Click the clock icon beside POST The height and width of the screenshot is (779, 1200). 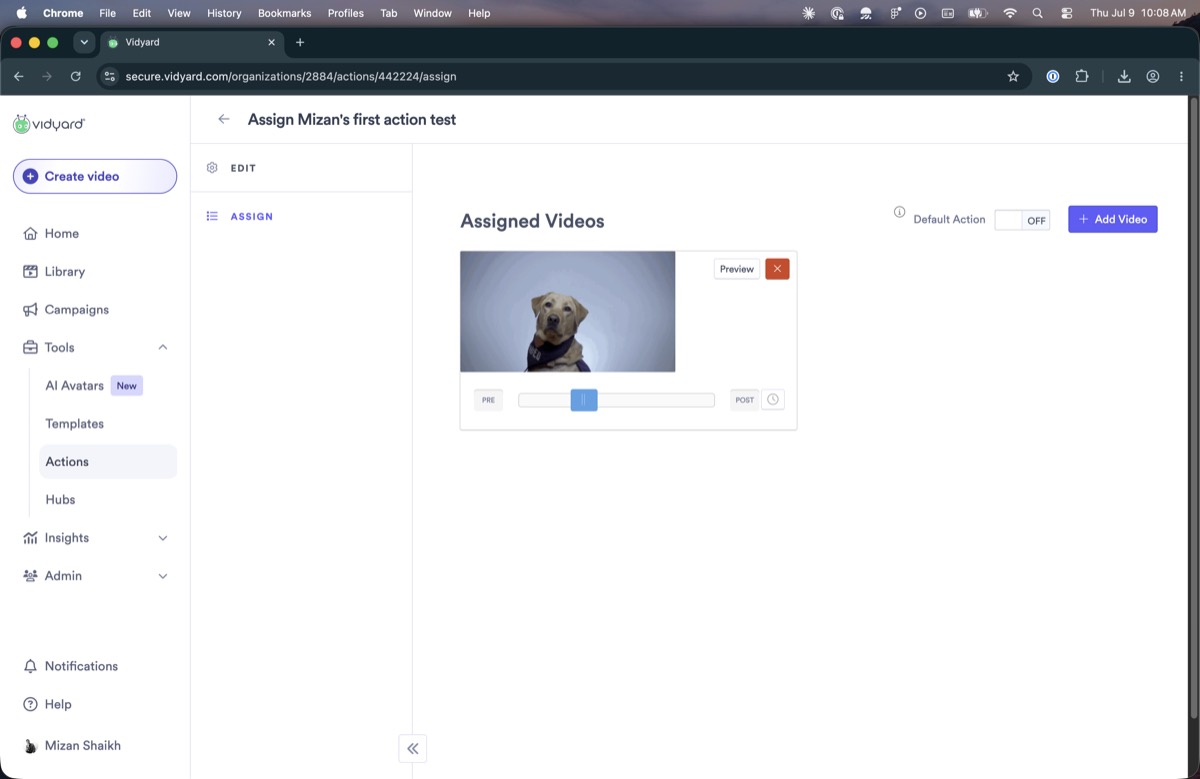[x=773, y=399]
